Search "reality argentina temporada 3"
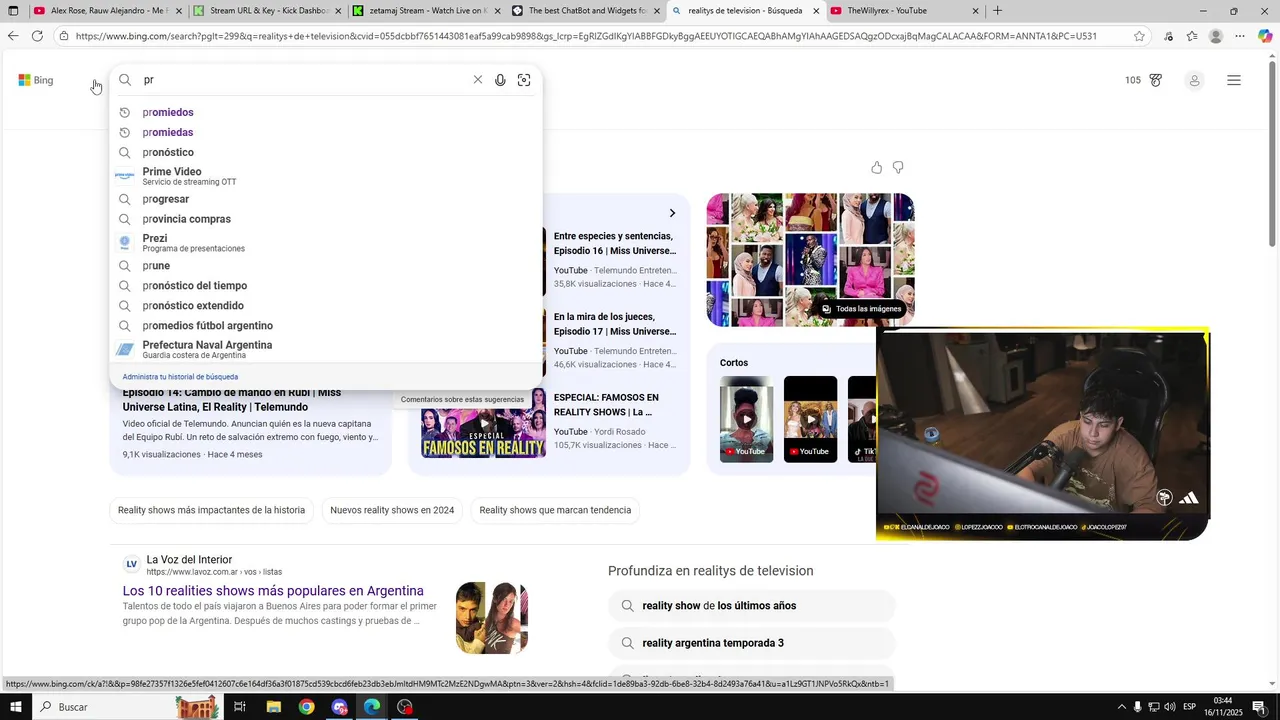 coord(752,643)
